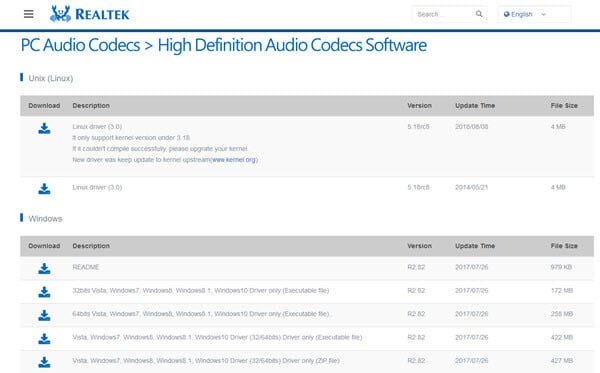This screenshot has width=600, height=373.
Task: Open the www.kernel.org link
Action: coord(234,160)
